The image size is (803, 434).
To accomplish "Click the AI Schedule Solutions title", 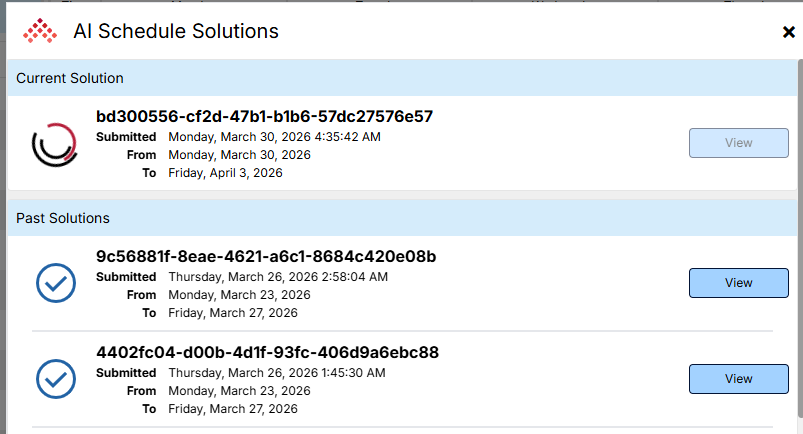I will [x=176, y=31].
